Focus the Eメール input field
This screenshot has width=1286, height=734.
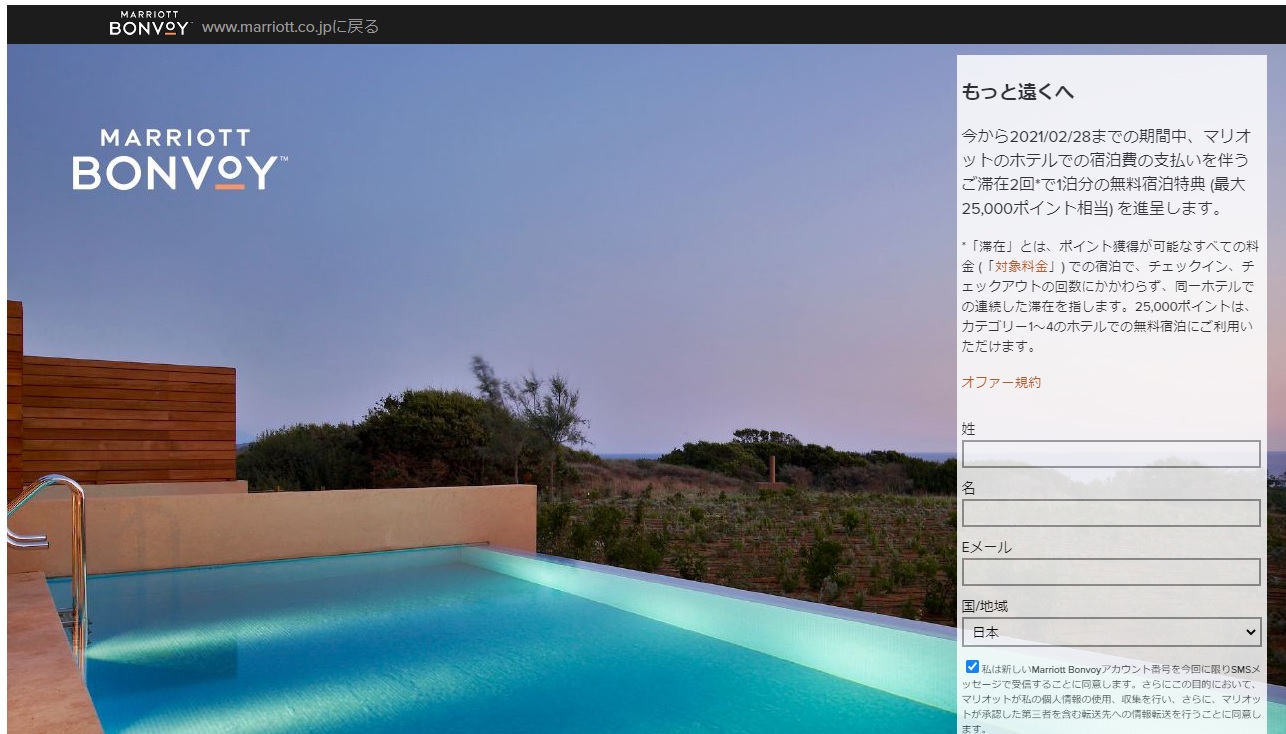[1111, 572]
